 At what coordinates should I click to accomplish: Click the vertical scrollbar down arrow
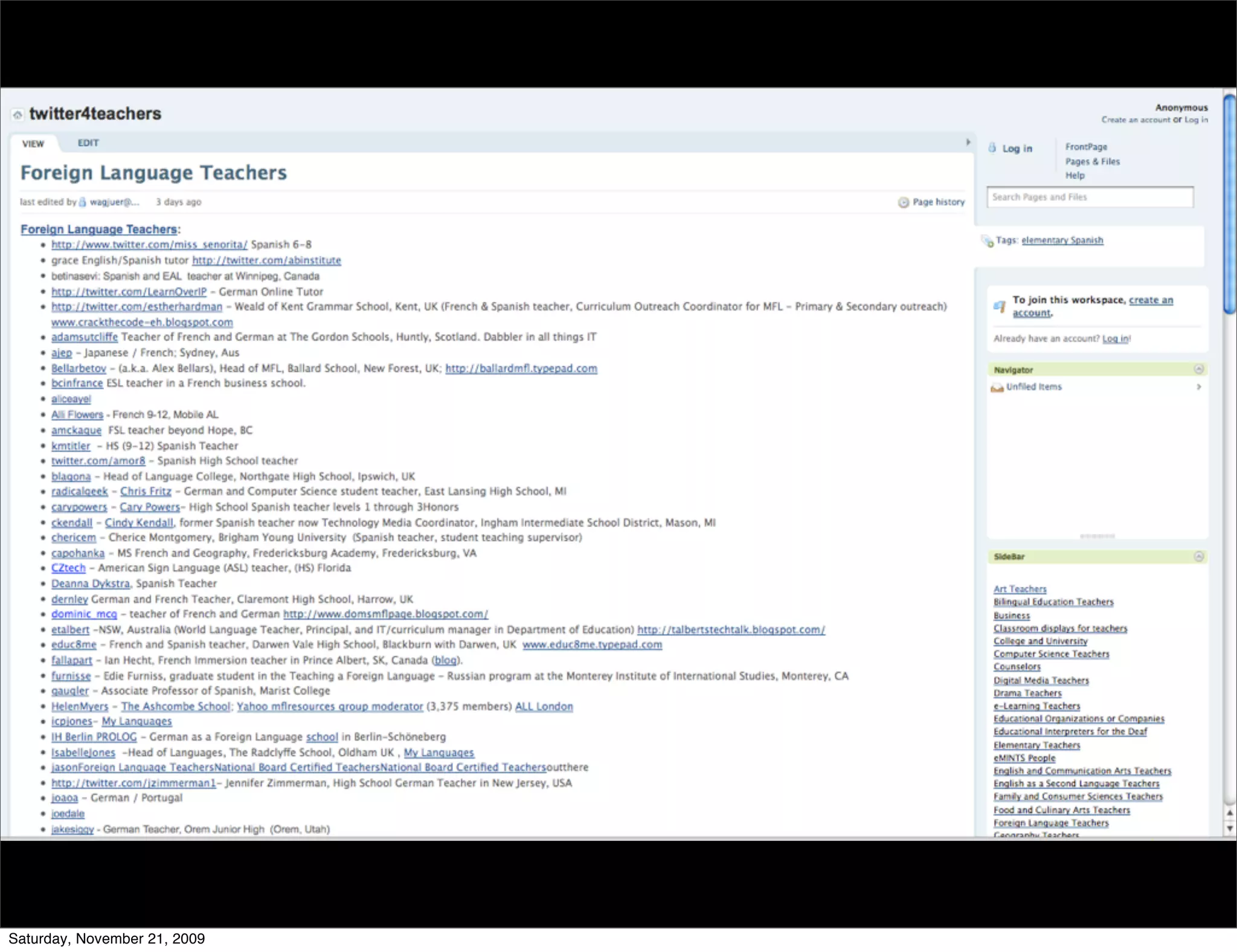pos(1230,828)
